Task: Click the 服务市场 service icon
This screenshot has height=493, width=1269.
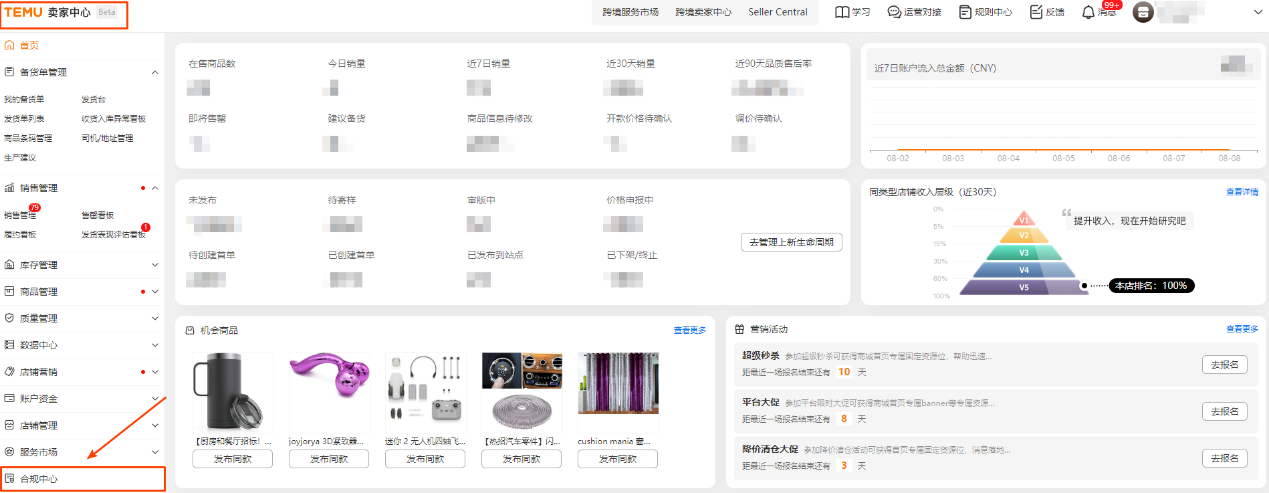Action: click(x=9, y=452)
